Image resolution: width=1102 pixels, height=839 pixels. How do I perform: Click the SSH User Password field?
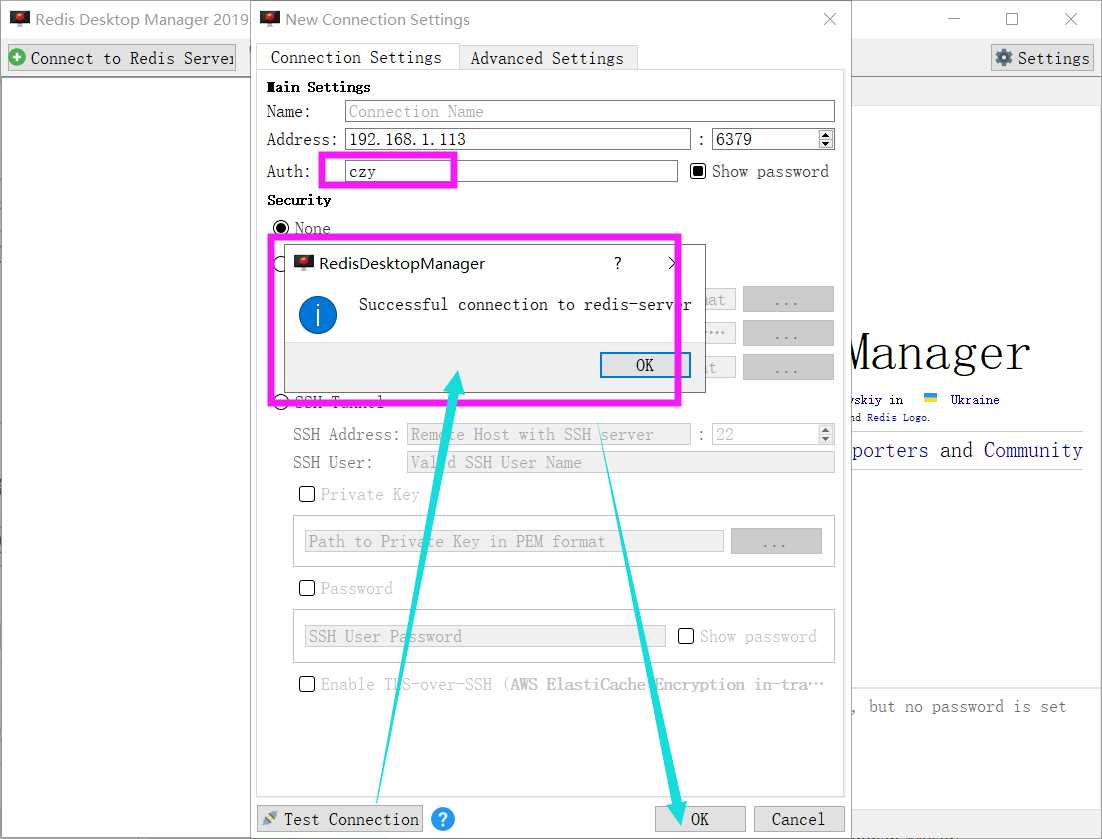485,636
